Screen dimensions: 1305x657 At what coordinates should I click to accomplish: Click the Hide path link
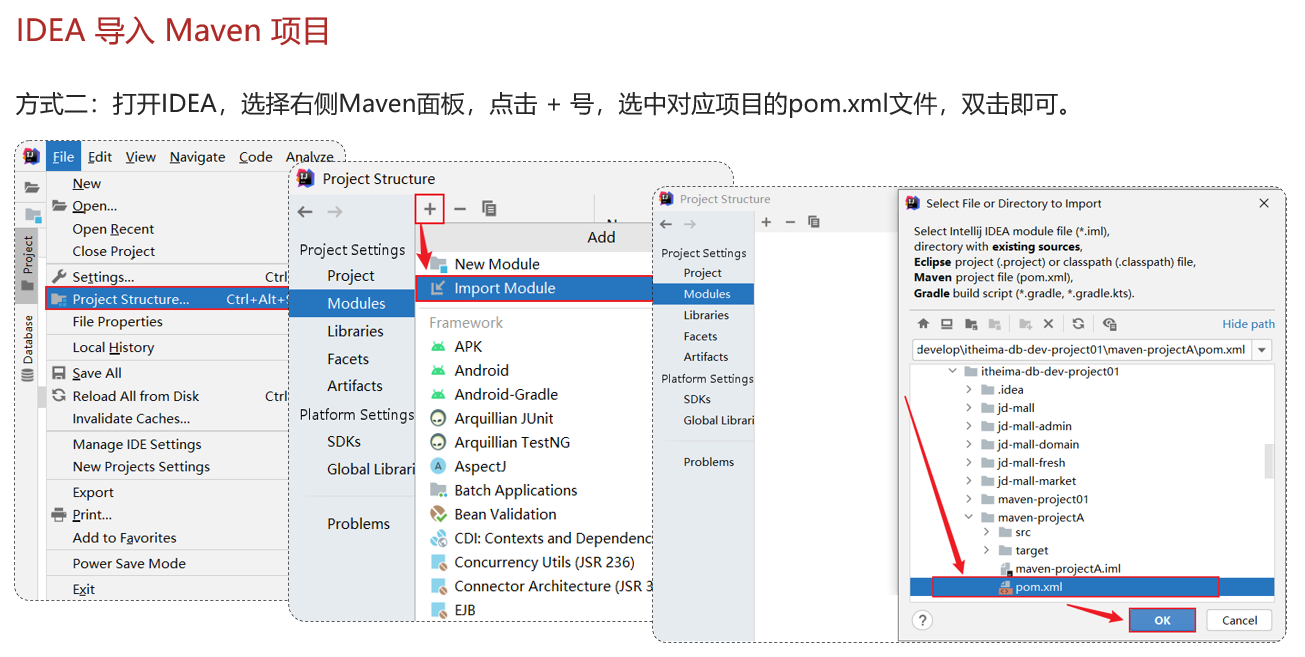[1248, 324]
